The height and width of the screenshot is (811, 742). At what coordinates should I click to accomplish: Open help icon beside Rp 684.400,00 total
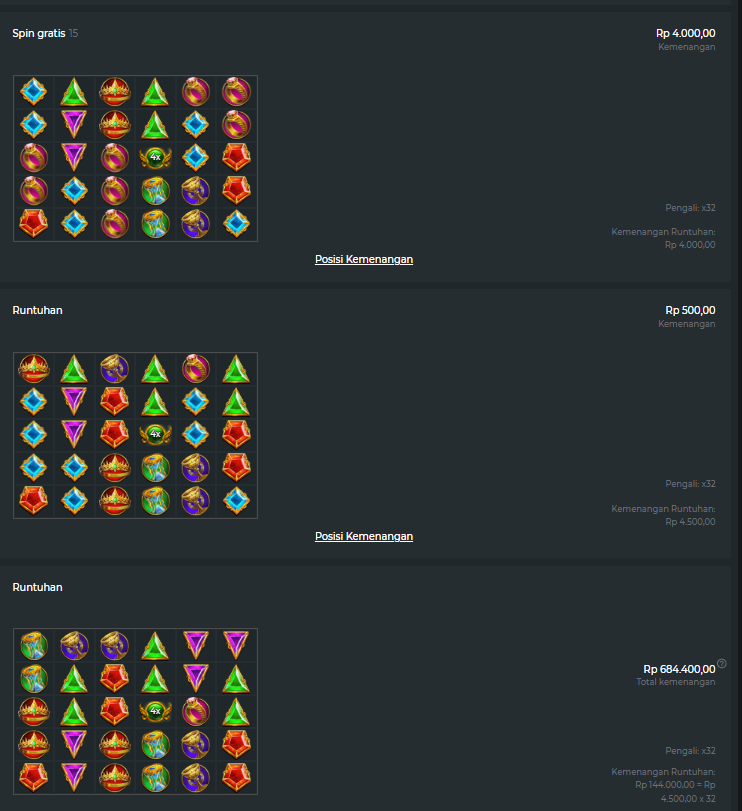tap(722, 664)
